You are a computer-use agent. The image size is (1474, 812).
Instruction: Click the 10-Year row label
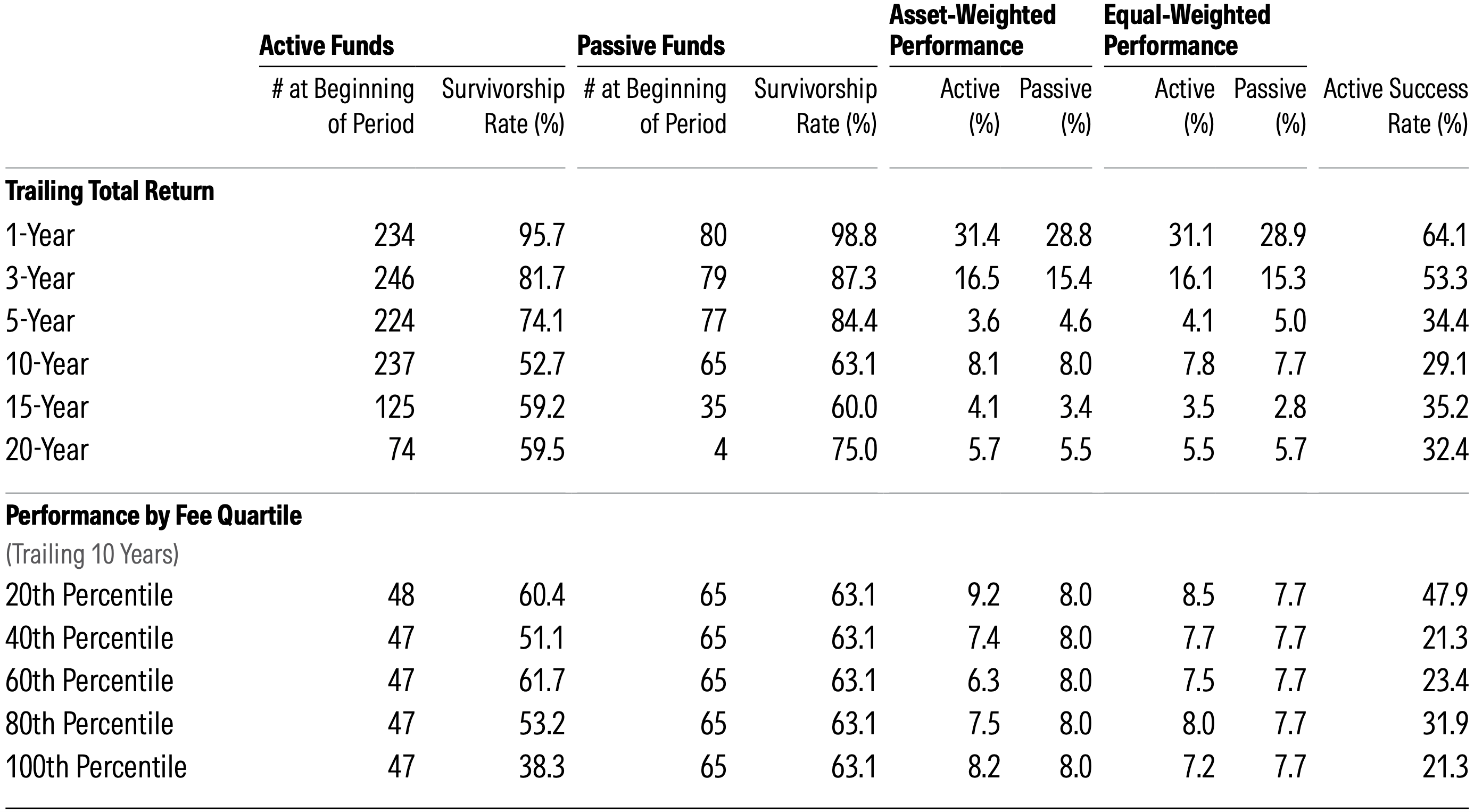coord(47,364)
